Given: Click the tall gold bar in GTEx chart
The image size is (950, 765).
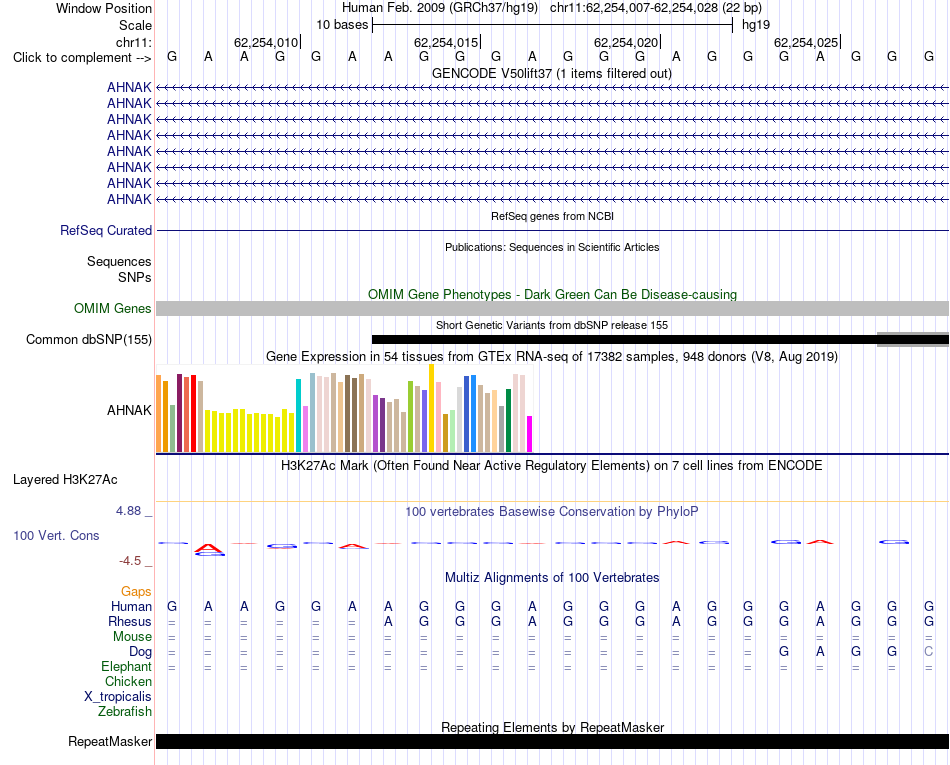Looking at the screenshot, I should click(431, 408).
